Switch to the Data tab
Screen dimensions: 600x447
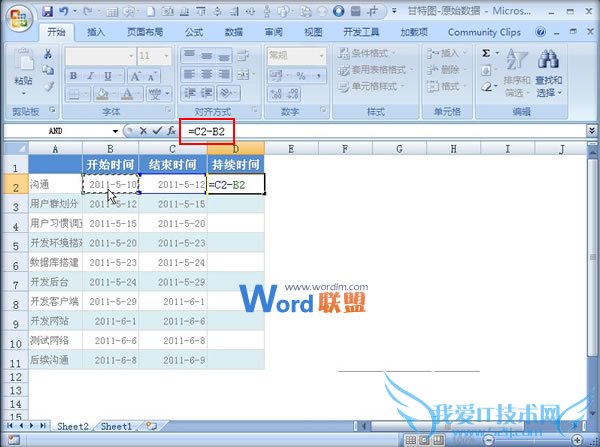coord(234,32)
